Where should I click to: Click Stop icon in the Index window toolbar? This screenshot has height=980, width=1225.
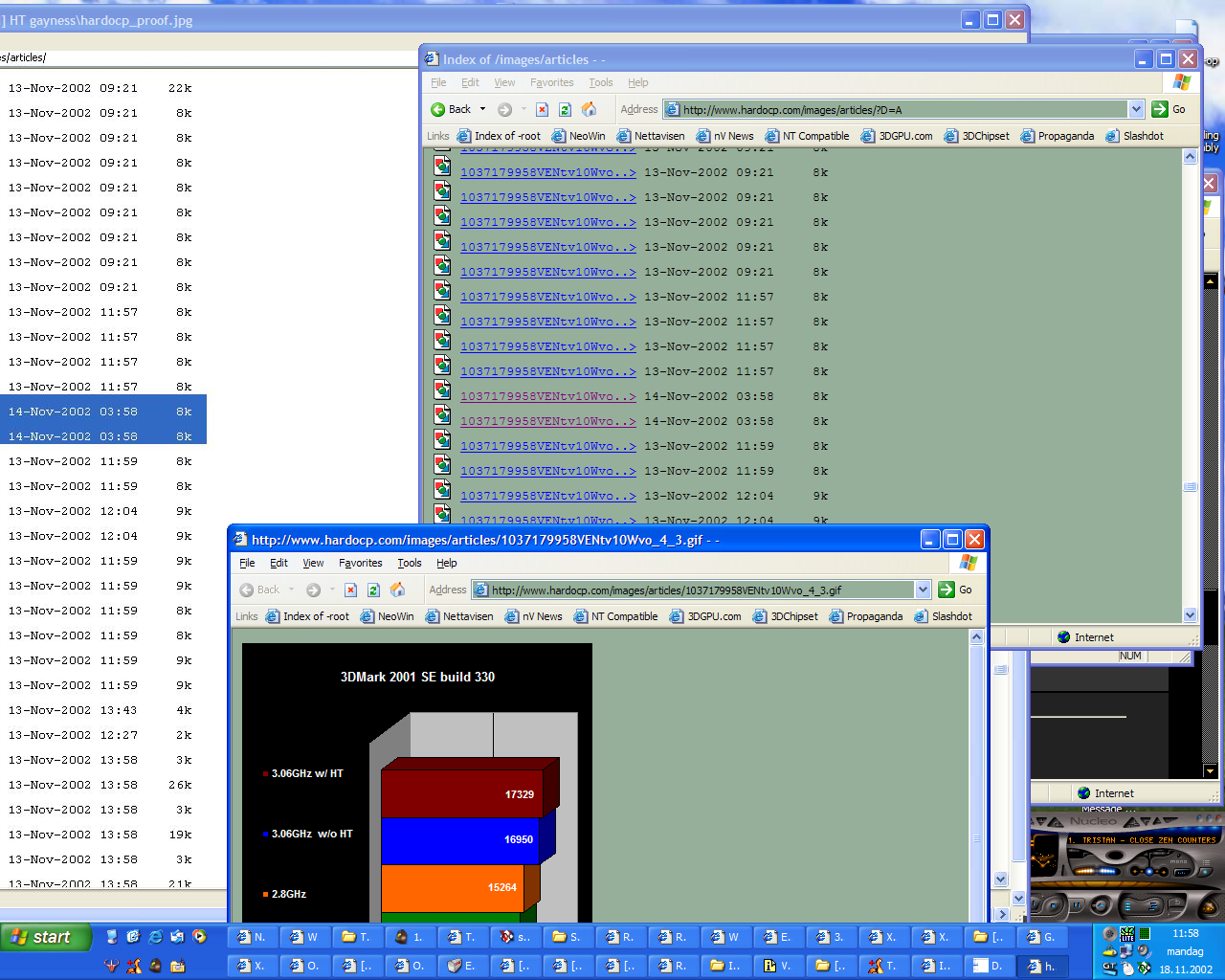click(542, 109)
